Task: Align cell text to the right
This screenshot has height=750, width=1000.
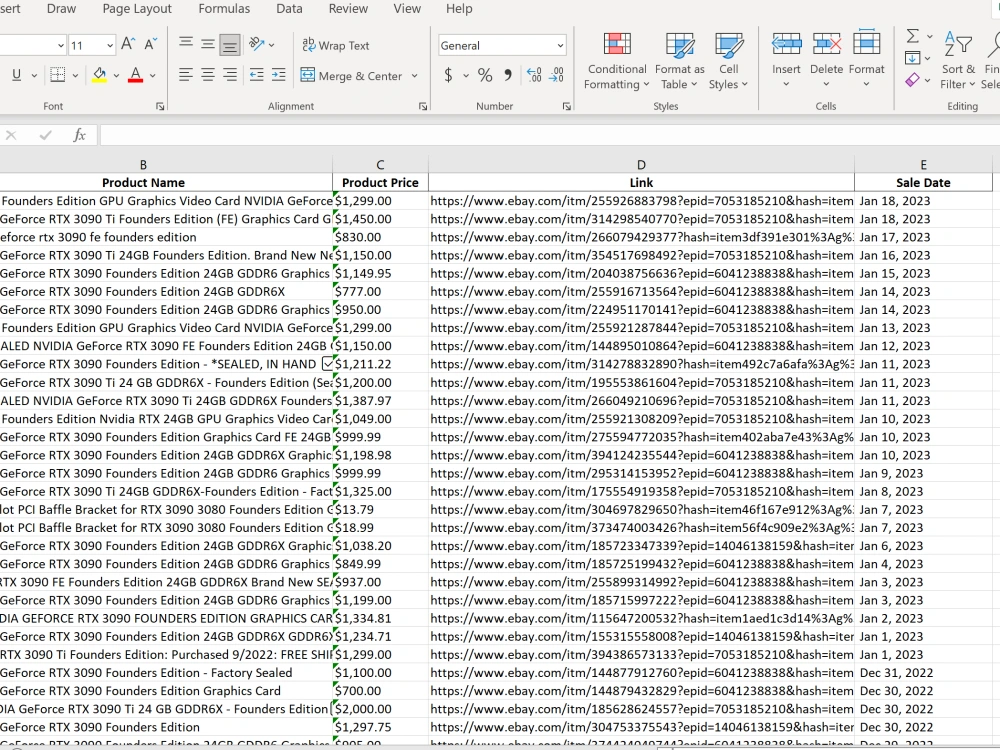Action: [230, 75]
